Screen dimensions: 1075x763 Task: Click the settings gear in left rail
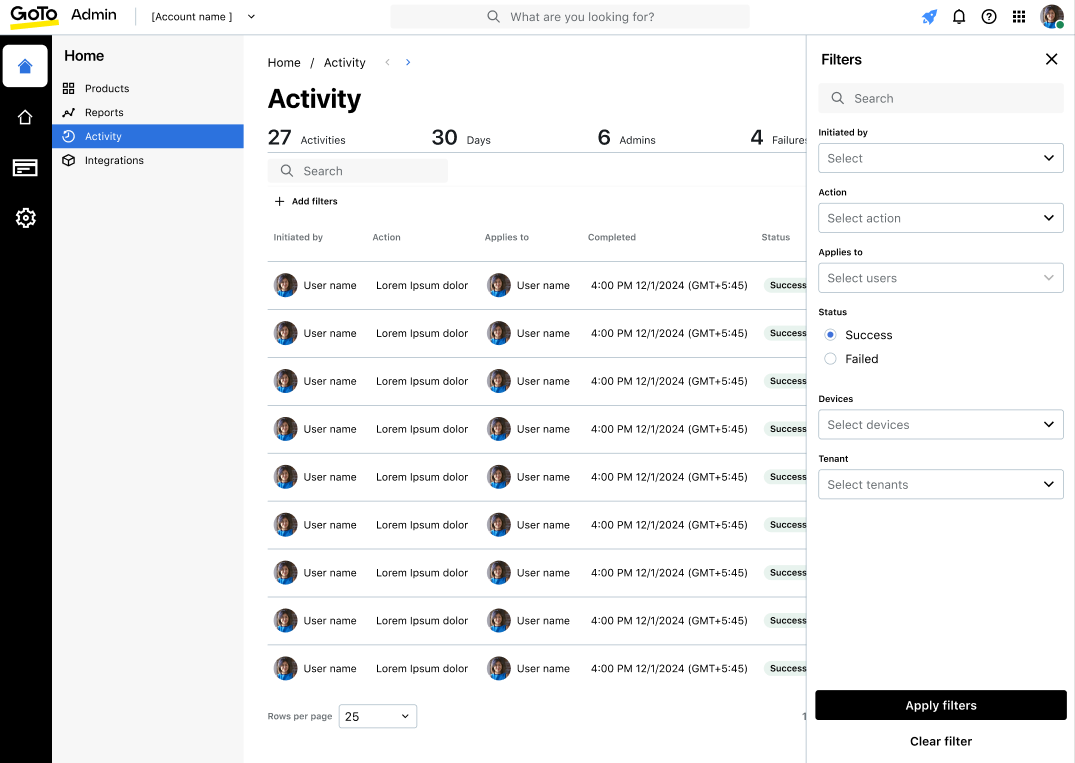click(x=25, y=218)
